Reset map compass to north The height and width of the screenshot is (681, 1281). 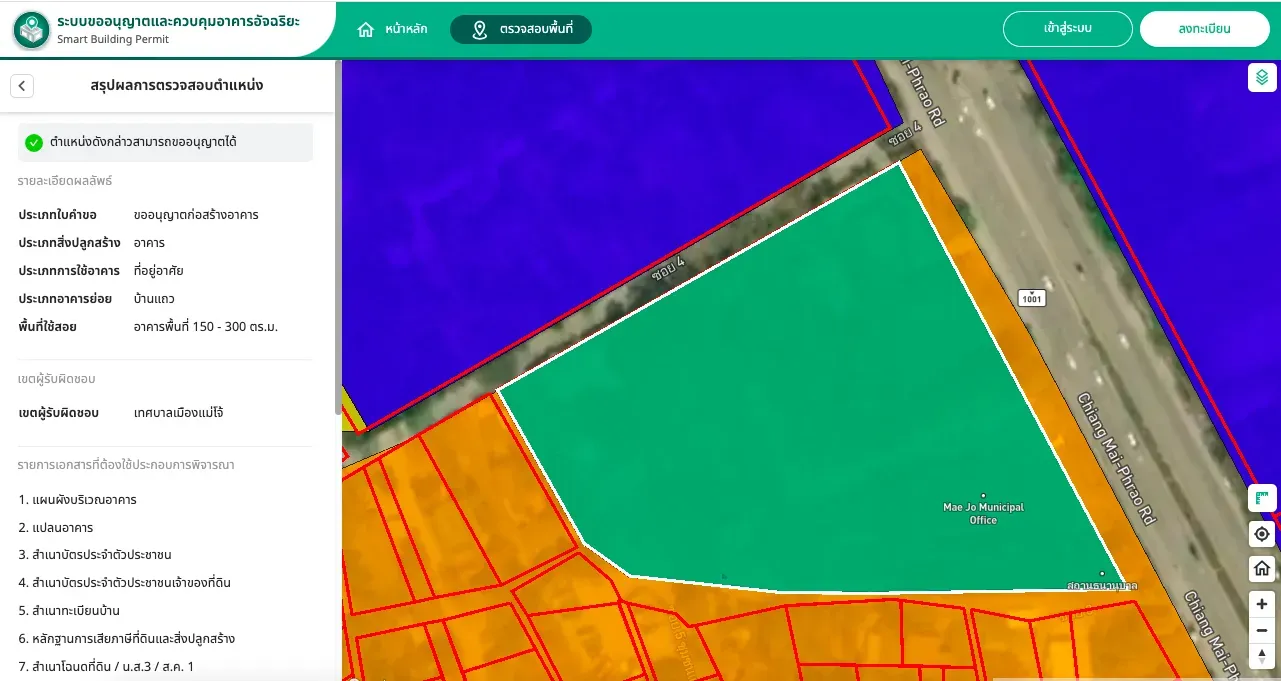pos(1262,656)
